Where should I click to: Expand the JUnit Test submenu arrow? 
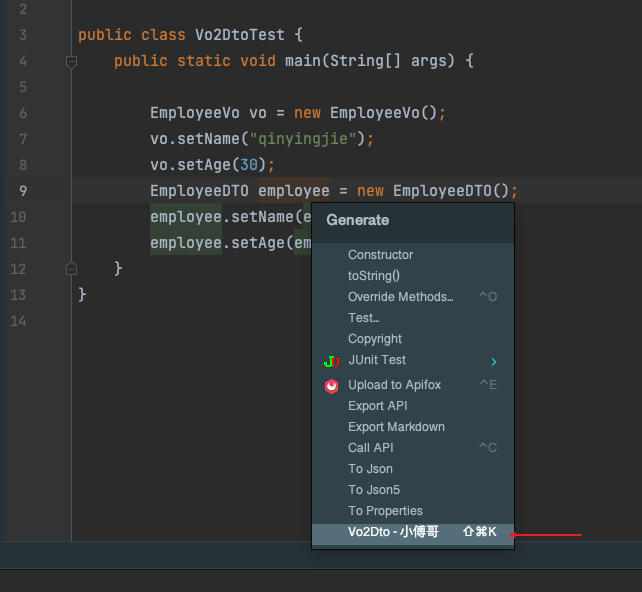pyautogui.click(x=493, y=361)
